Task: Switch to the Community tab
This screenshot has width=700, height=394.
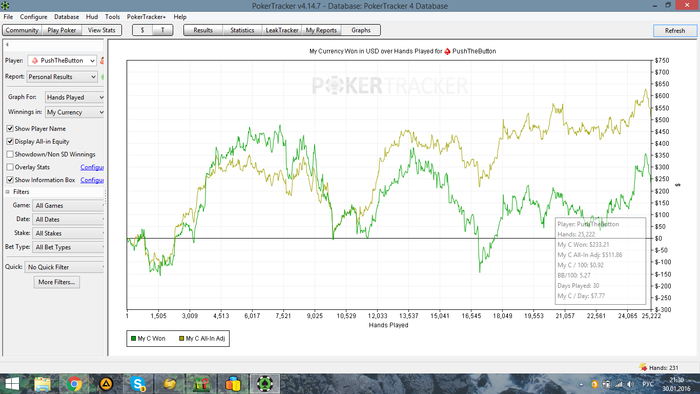Action: [x=22, y=30]
